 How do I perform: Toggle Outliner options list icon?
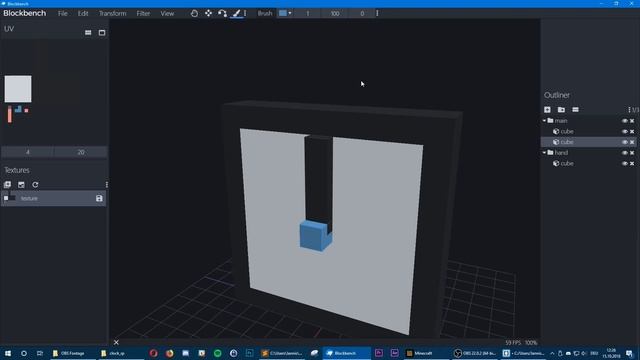[x=575, y=109]
